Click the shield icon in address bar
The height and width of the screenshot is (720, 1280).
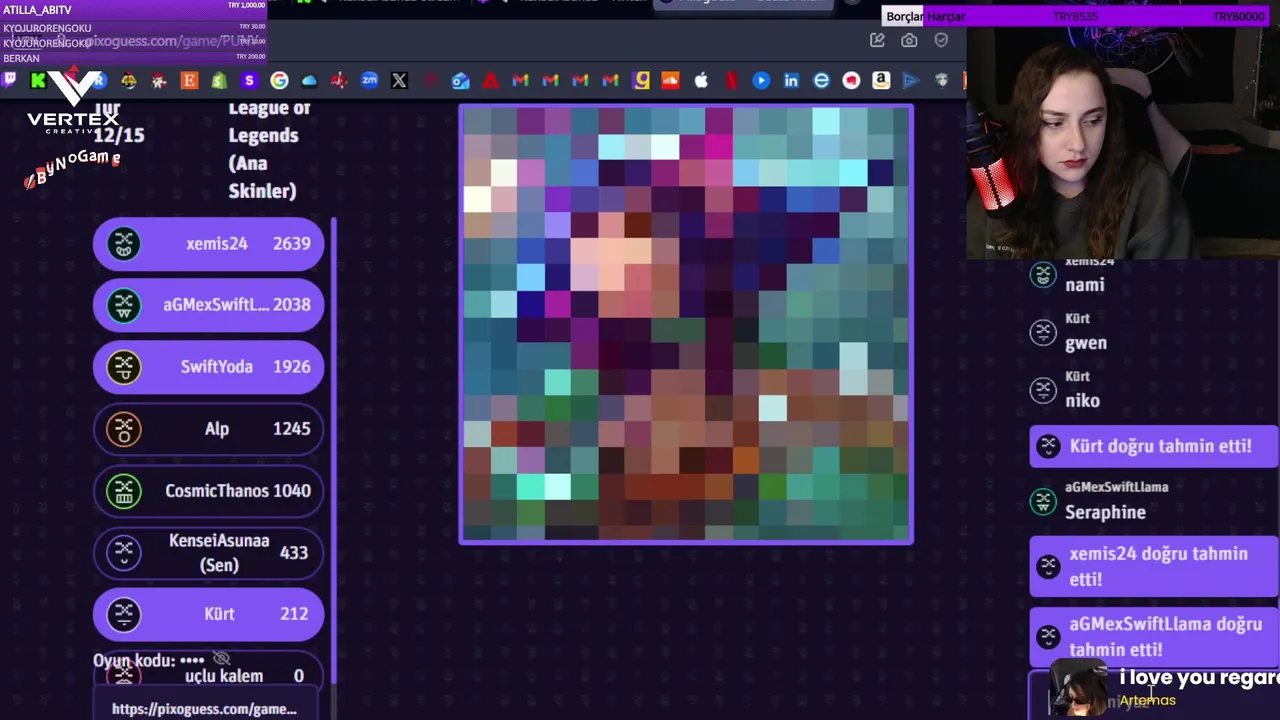point(941,40)
